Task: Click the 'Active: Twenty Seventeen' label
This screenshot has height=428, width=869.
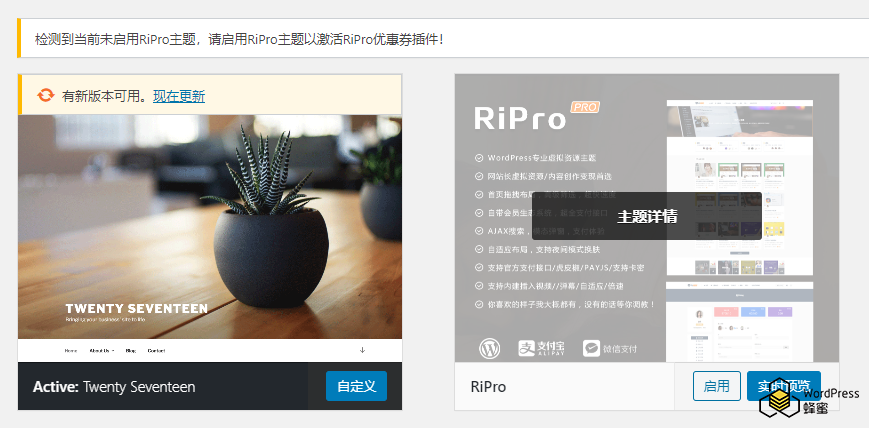Action: tap(114, 386)
